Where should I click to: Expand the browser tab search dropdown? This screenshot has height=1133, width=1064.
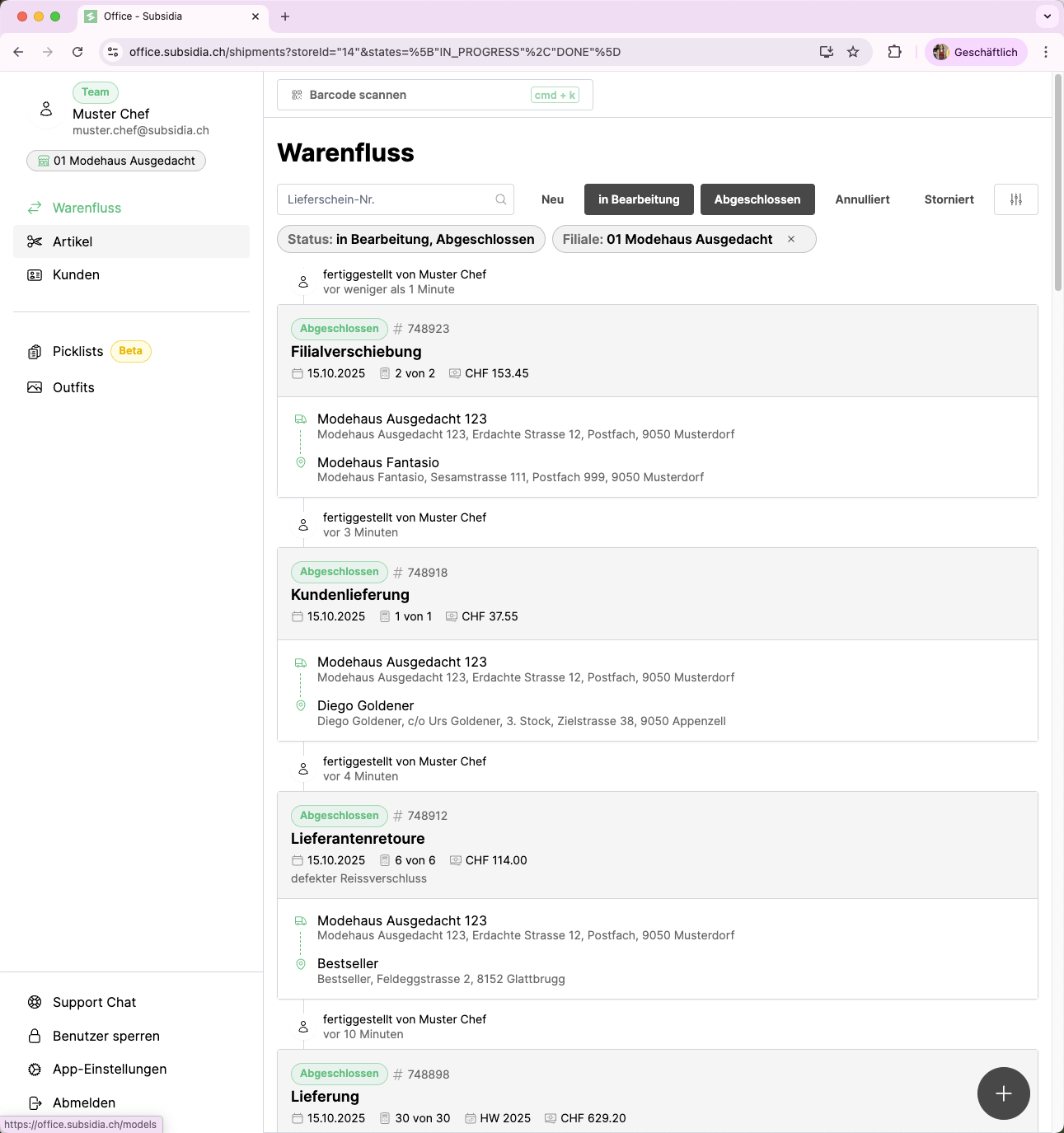(x=1047, y=16)
